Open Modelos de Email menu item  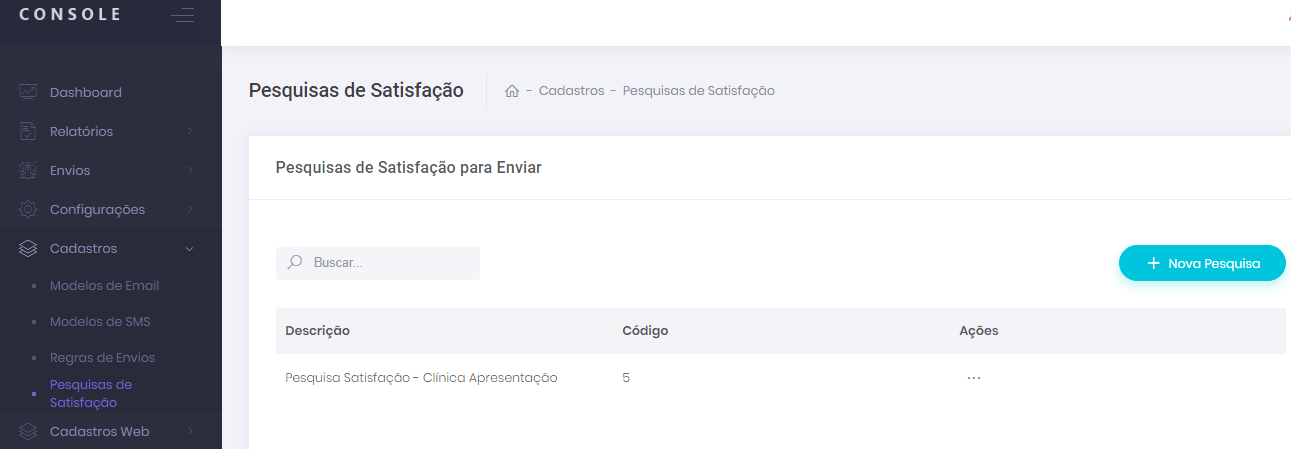click(104, 286)
